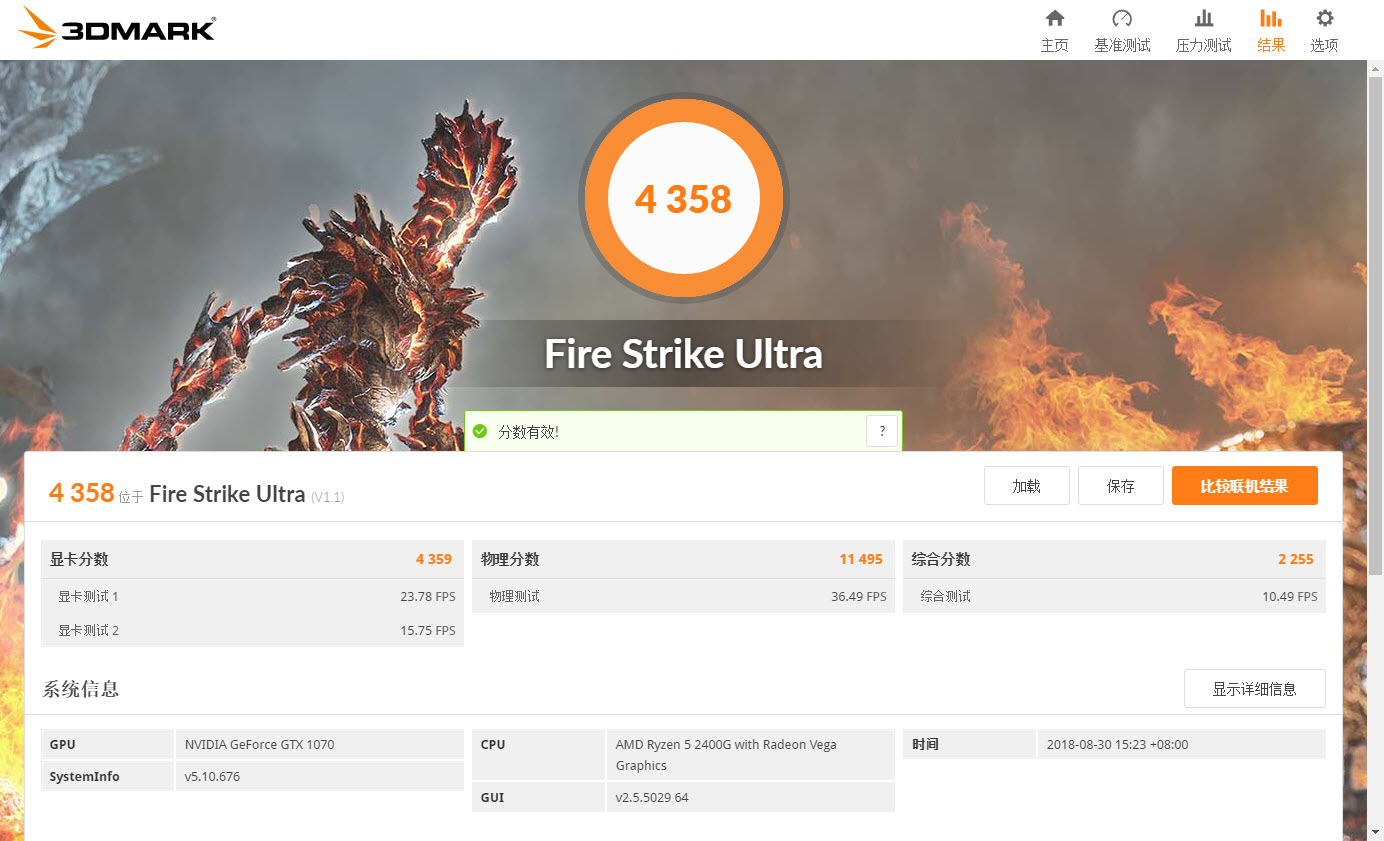Click the 36.49 FPS value
Viewport: 1384px width, 841px height.
click(x=859, y=597)
